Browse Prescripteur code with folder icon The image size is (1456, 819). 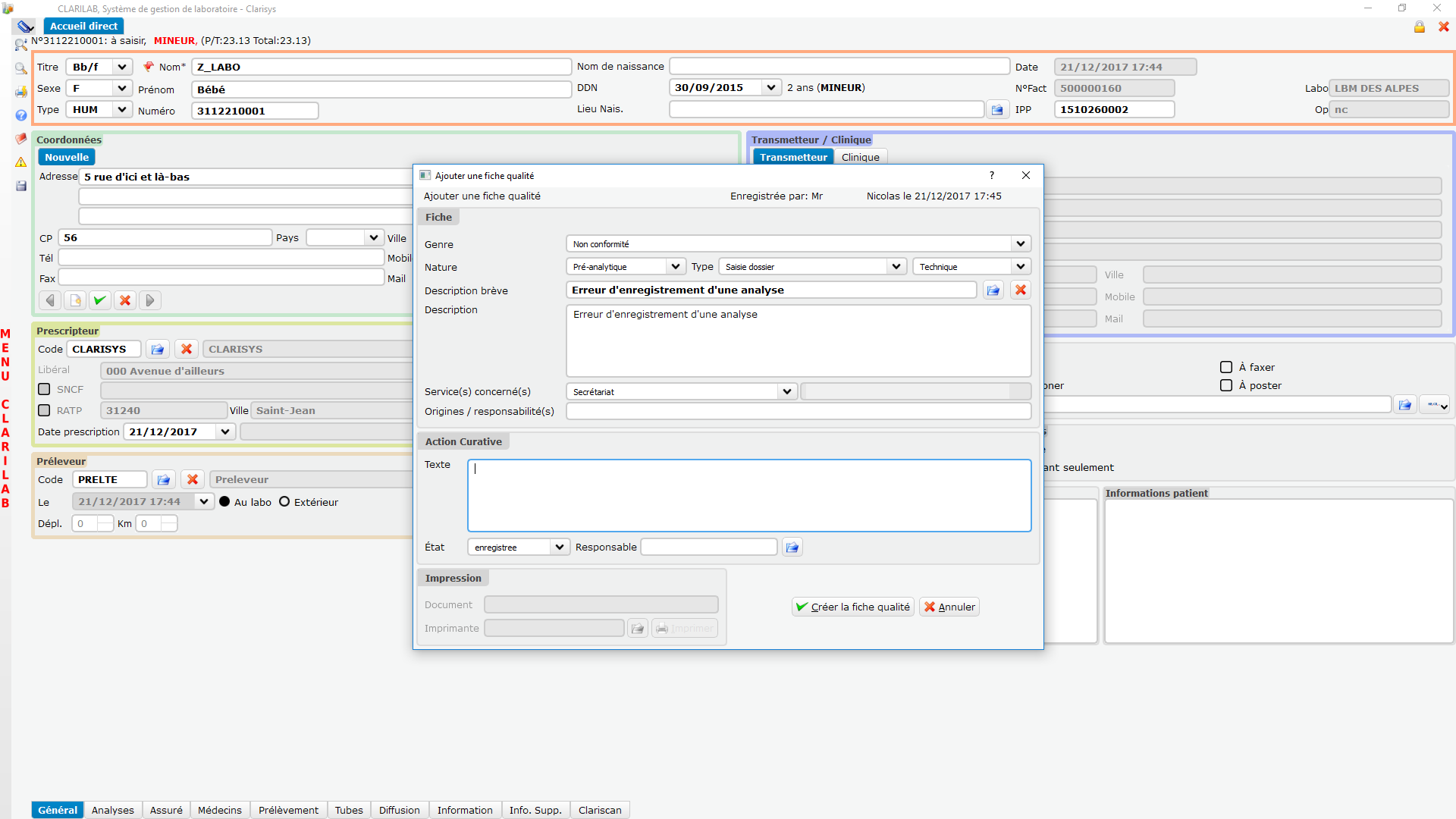pos(158,350)
